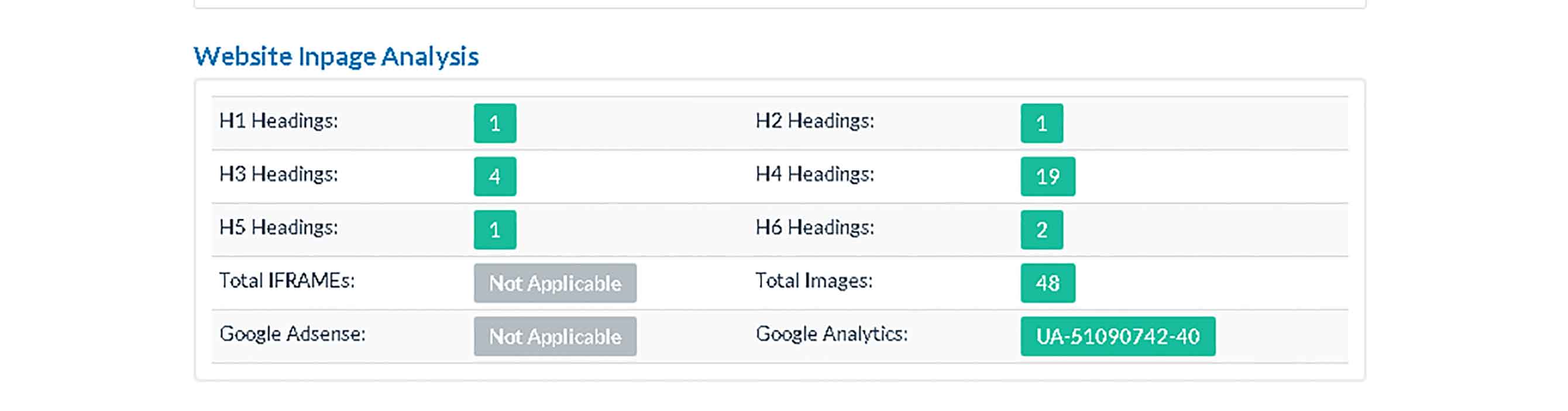
Task: Click the H2 Headings label
Action: (x=814, y=121)
